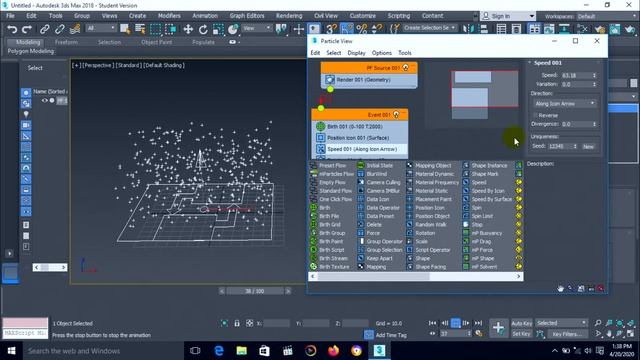Click the Undo arrow icon
The height and width of the screenshot is (360, 640).
click(x=12, y=29)
